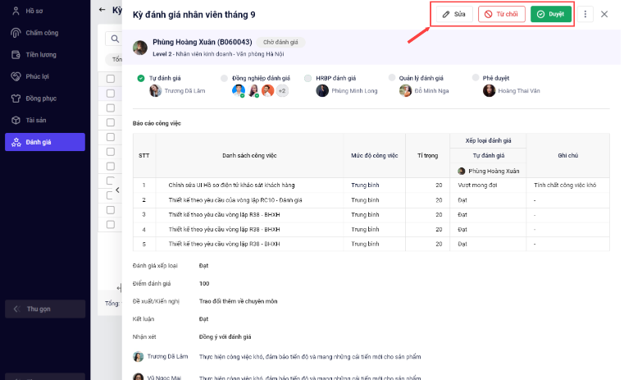Select row 'Chỉnh sửa UI Hồ sơ điện tử khảo sát khách hàng'
This screenshot has height=380, width=624.
(x=371, y=185)
